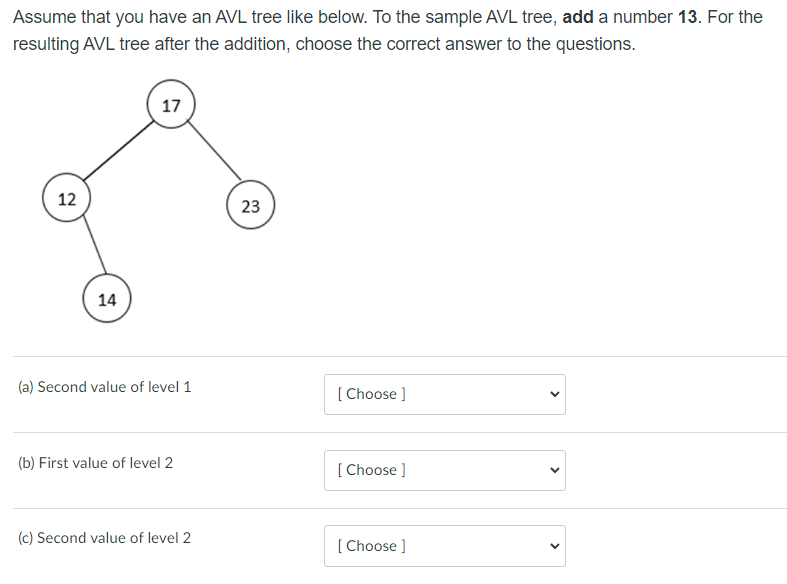The width and height of the screenshot is (787, 584).
Task: Open the dropdown for Second value of level 1
Action: point(445,394)
